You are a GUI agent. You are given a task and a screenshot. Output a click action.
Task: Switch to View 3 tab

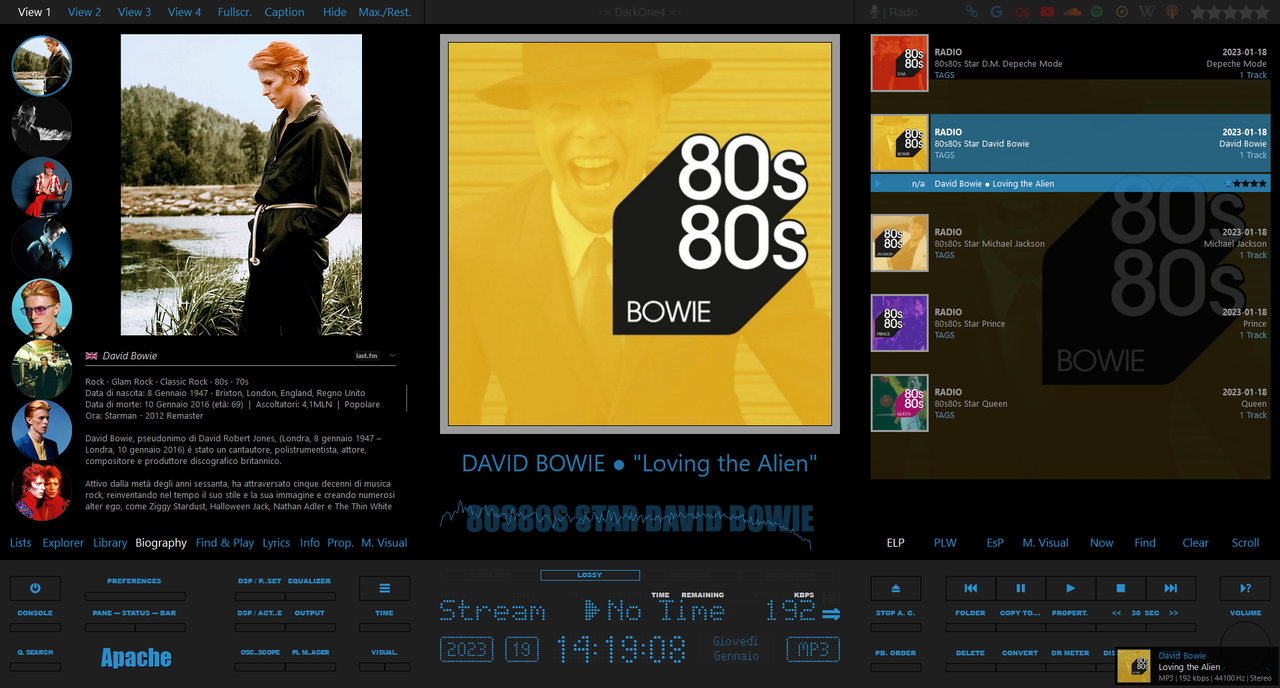[135, 12]
